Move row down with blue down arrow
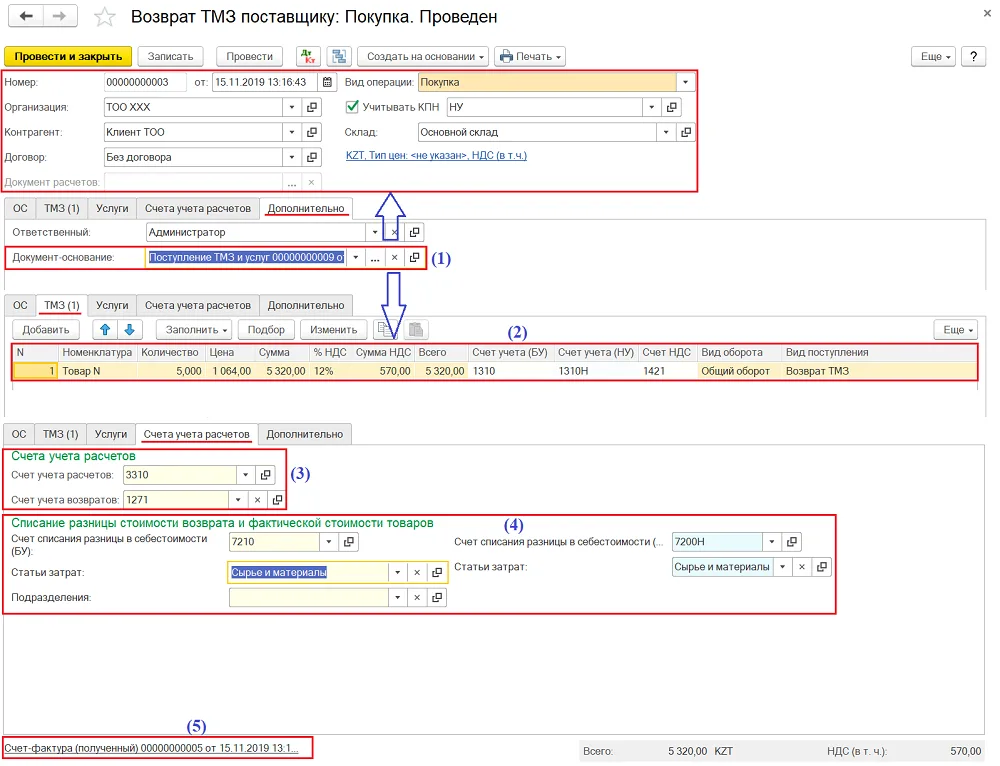 129,329
